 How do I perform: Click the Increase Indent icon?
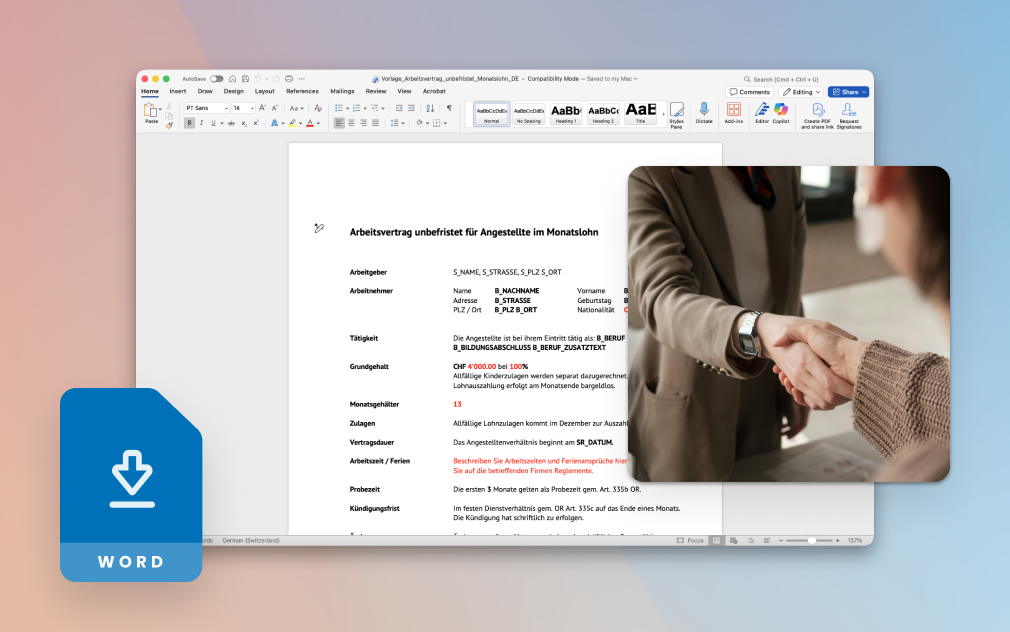[411, 108]
